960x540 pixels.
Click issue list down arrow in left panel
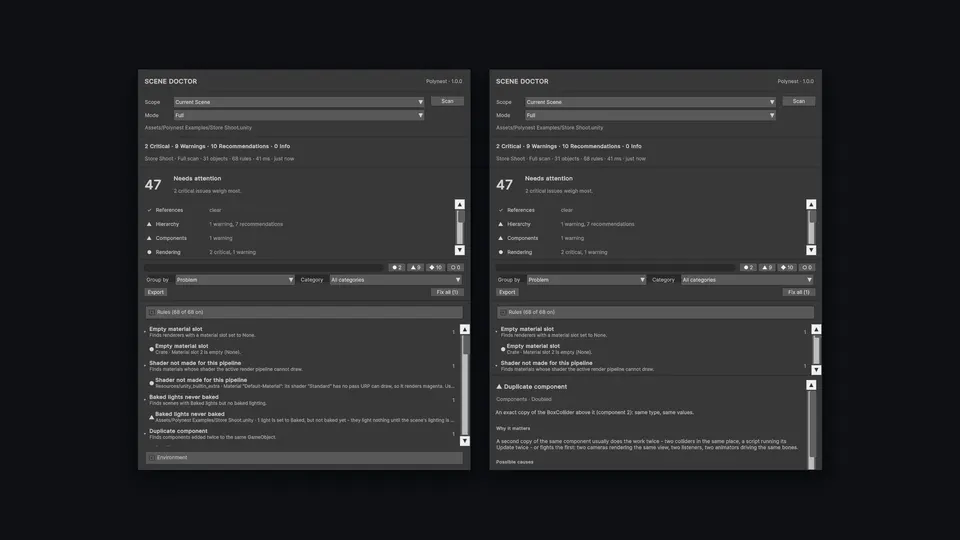pyautogui.click(x=465, y=441)
